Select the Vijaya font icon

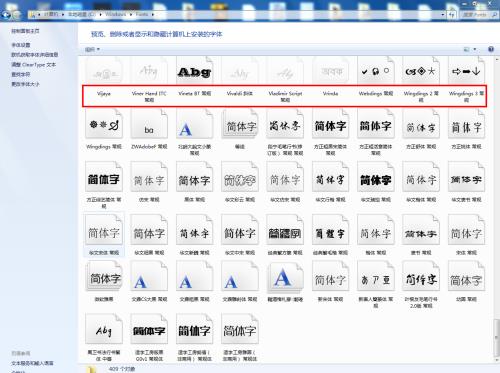tap(104, 71)
